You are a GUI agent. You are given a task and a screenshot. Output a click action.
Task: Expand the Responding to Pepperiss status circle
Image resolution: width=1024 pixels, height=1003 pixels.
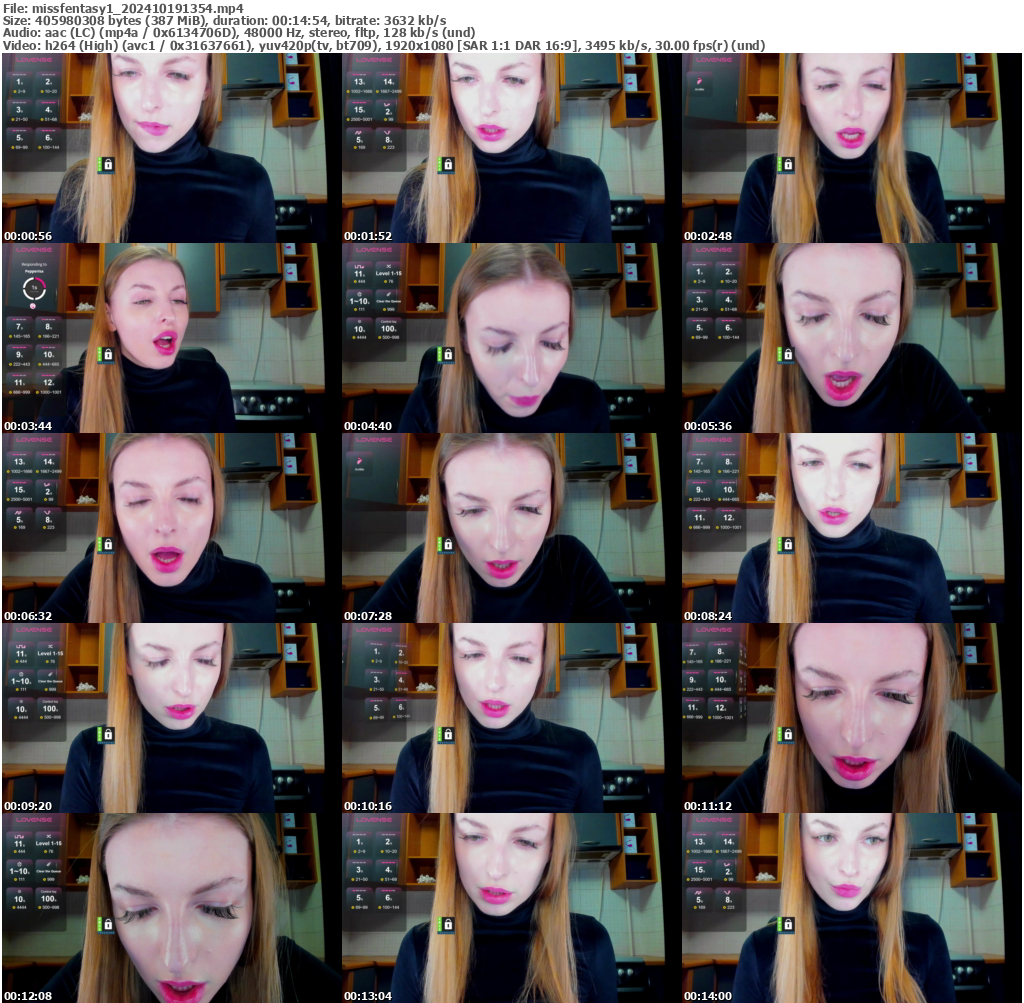click(33, 288)
